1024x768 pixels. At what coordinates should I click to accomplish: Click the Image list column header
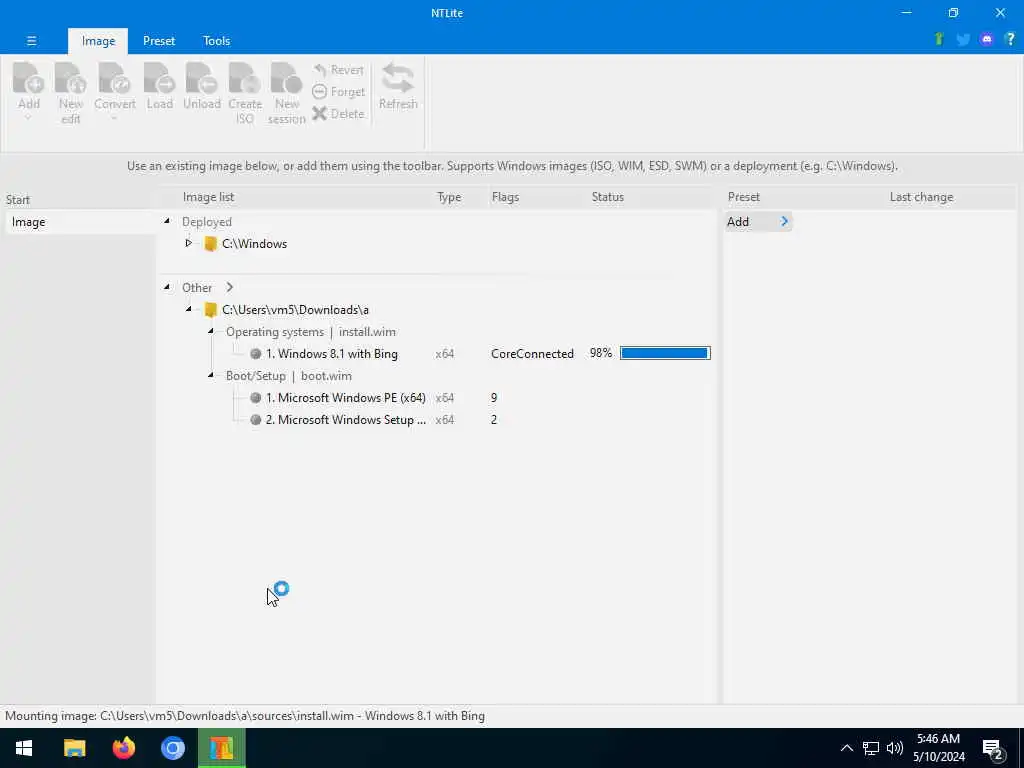pyautogui.click(x=208, y=197)
